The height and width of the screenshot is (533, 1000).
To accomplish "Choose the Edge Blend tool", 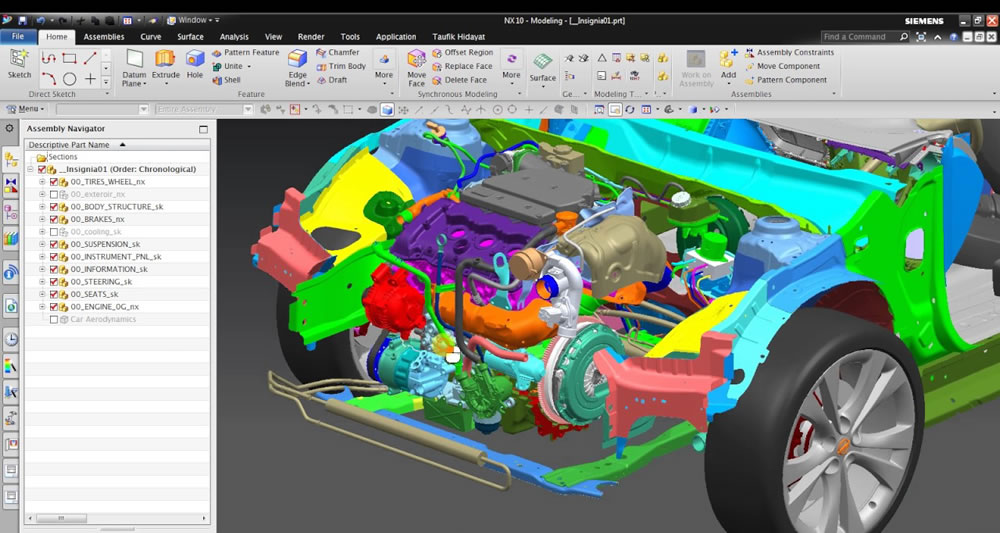I will [297, 67].
